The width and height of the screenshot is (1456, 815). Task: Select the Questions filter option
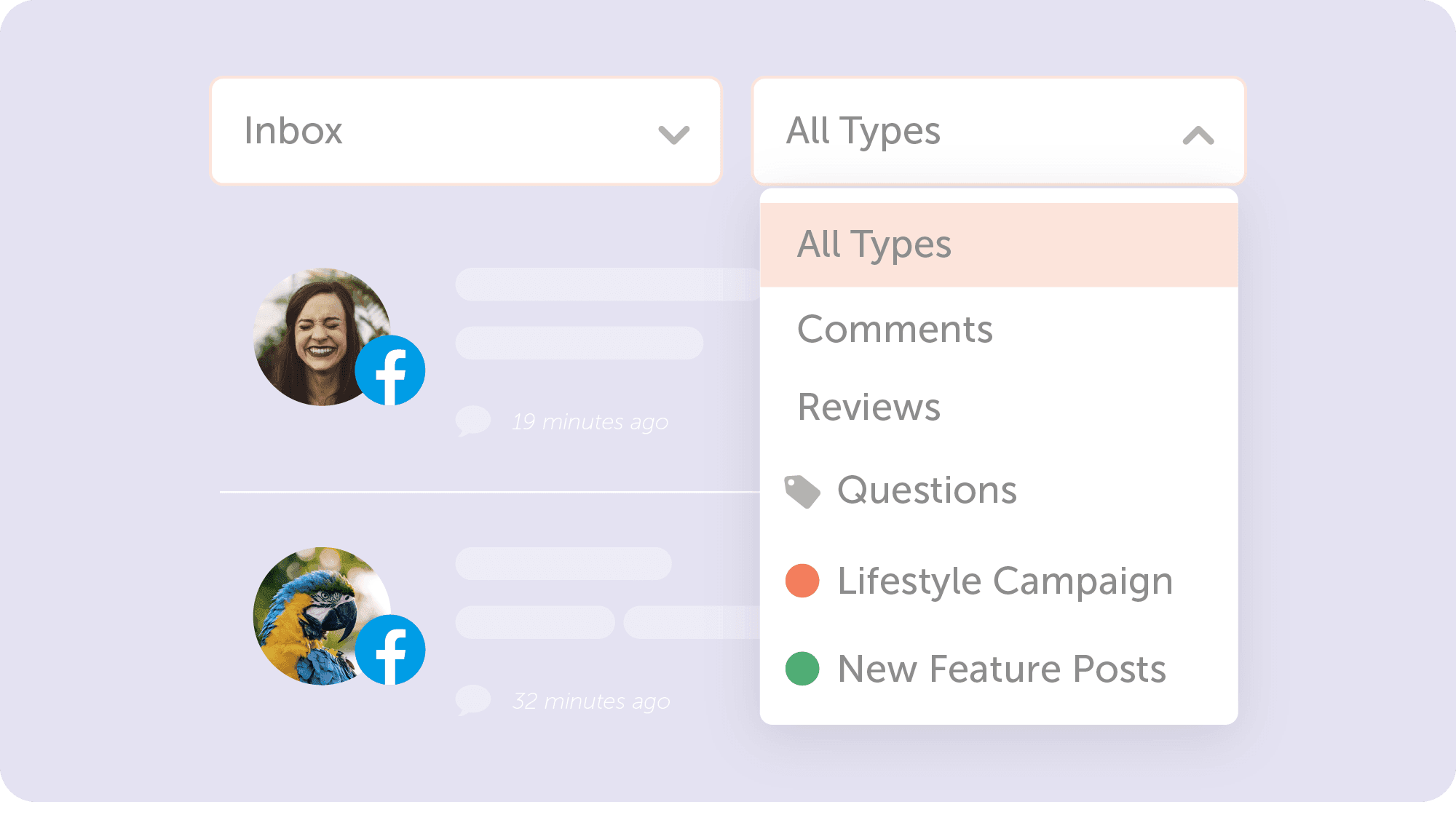pos(999,490)
